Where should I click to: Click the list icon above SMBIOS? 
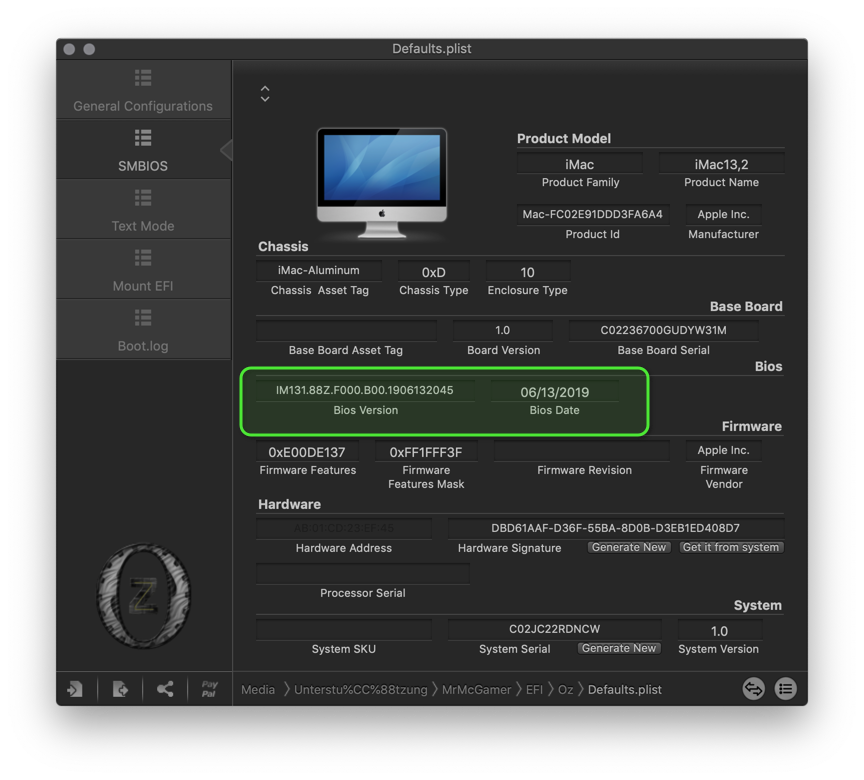click(143, 138)
